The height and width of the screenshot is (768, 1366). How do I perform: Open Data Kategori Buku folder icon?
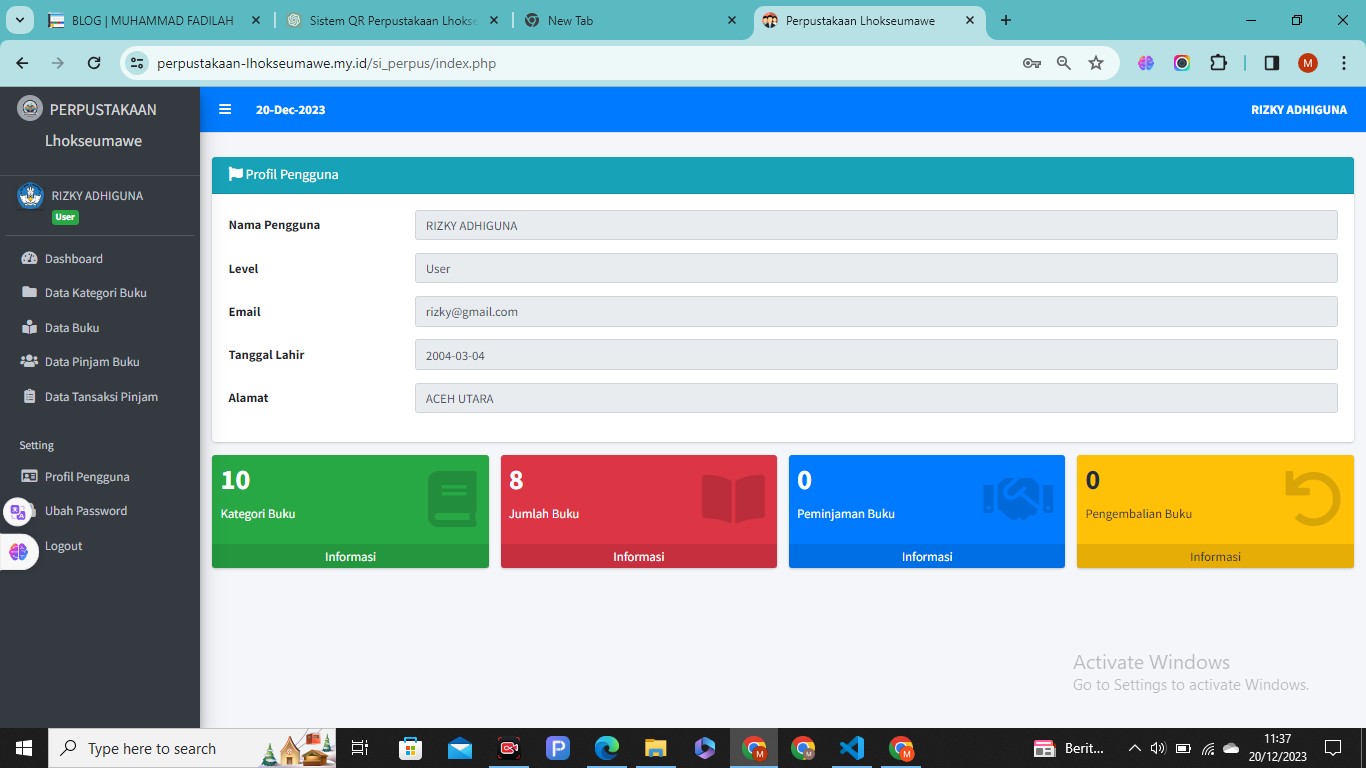click(29, 293)
